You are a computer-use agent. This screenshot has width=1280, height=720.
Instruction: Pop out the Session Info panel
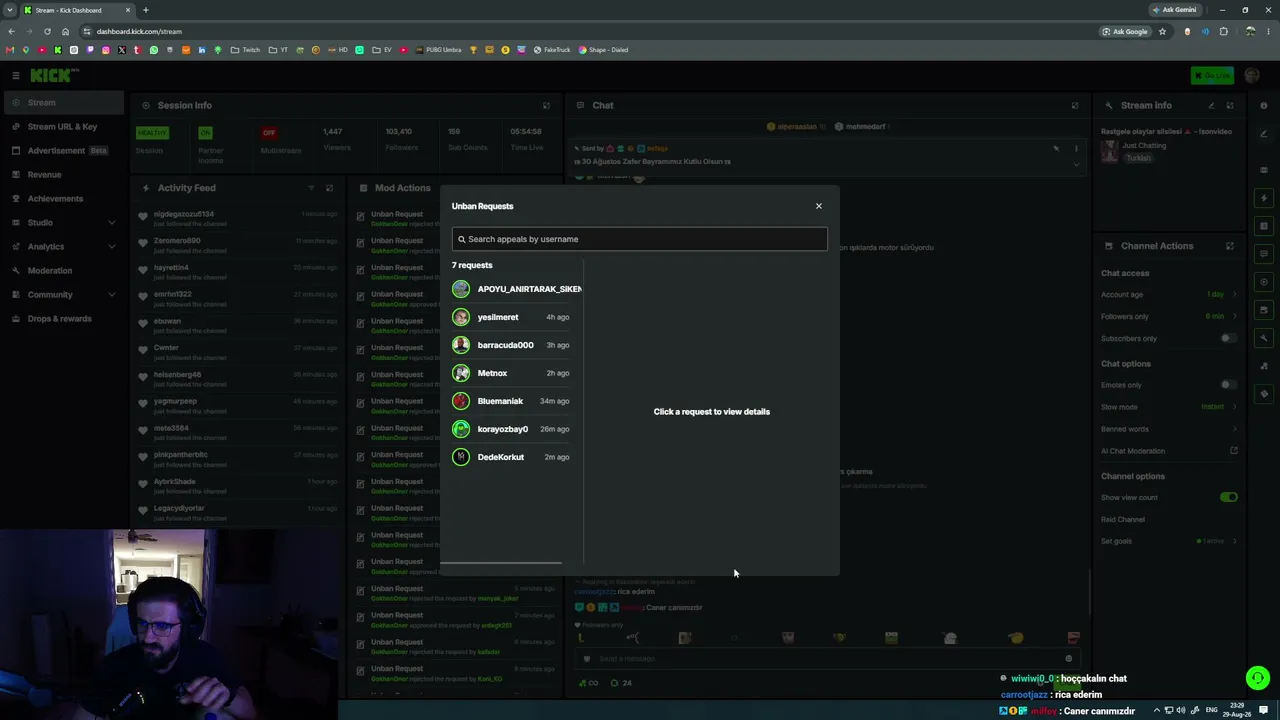[546, 105]
